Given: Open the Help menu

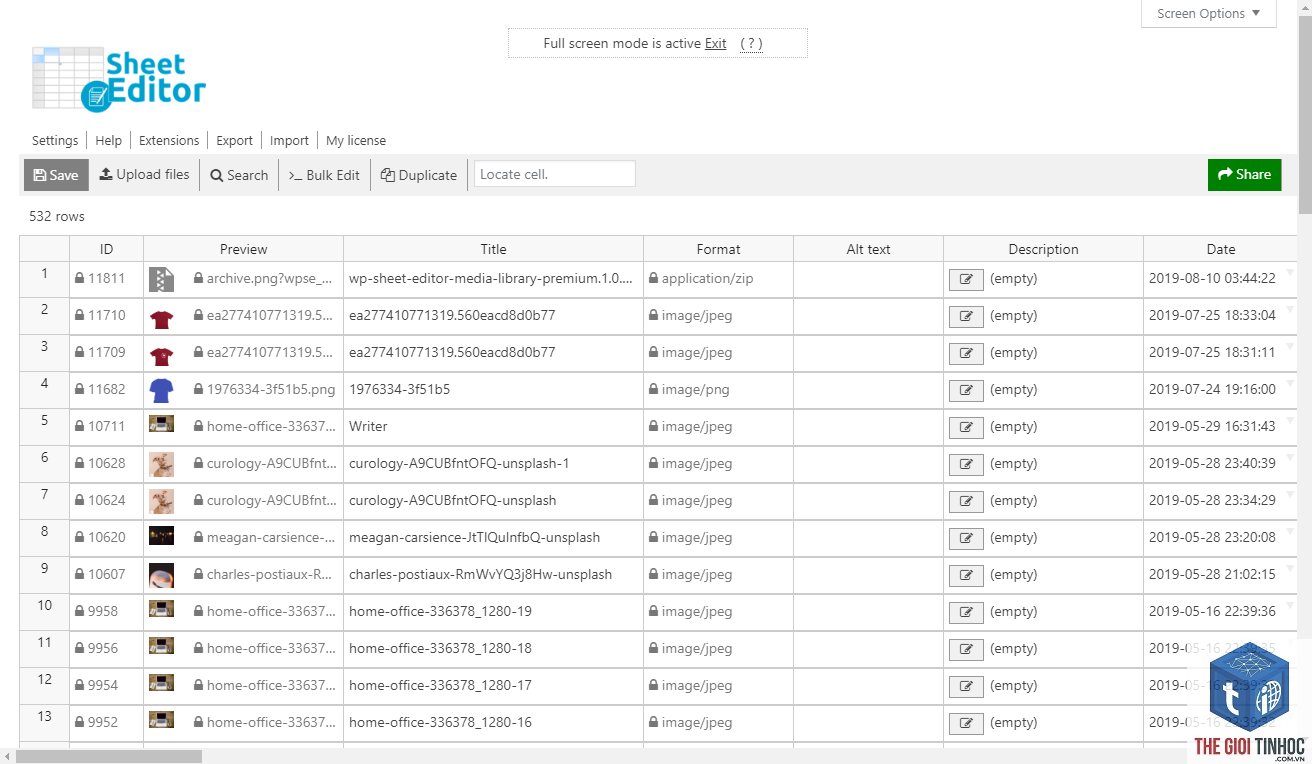Looking at the screenshot, I should pos(109,141).
